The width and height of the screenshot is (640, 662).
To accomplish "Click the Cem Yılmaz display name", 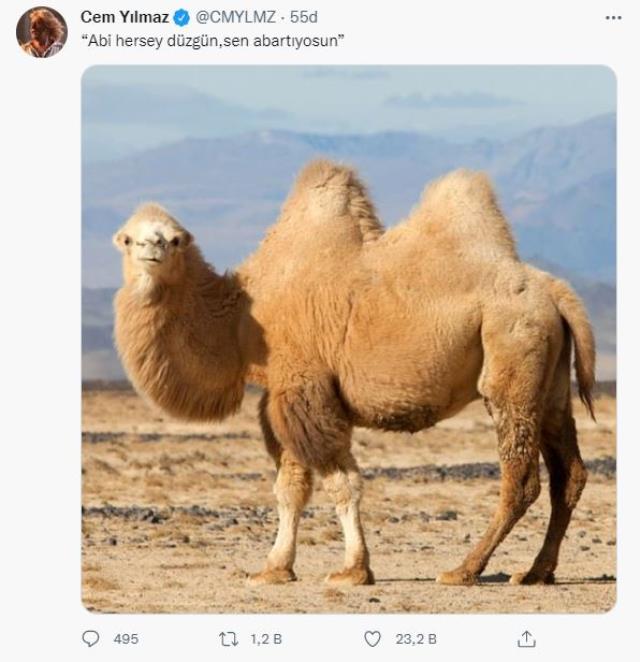I will 125,17.
